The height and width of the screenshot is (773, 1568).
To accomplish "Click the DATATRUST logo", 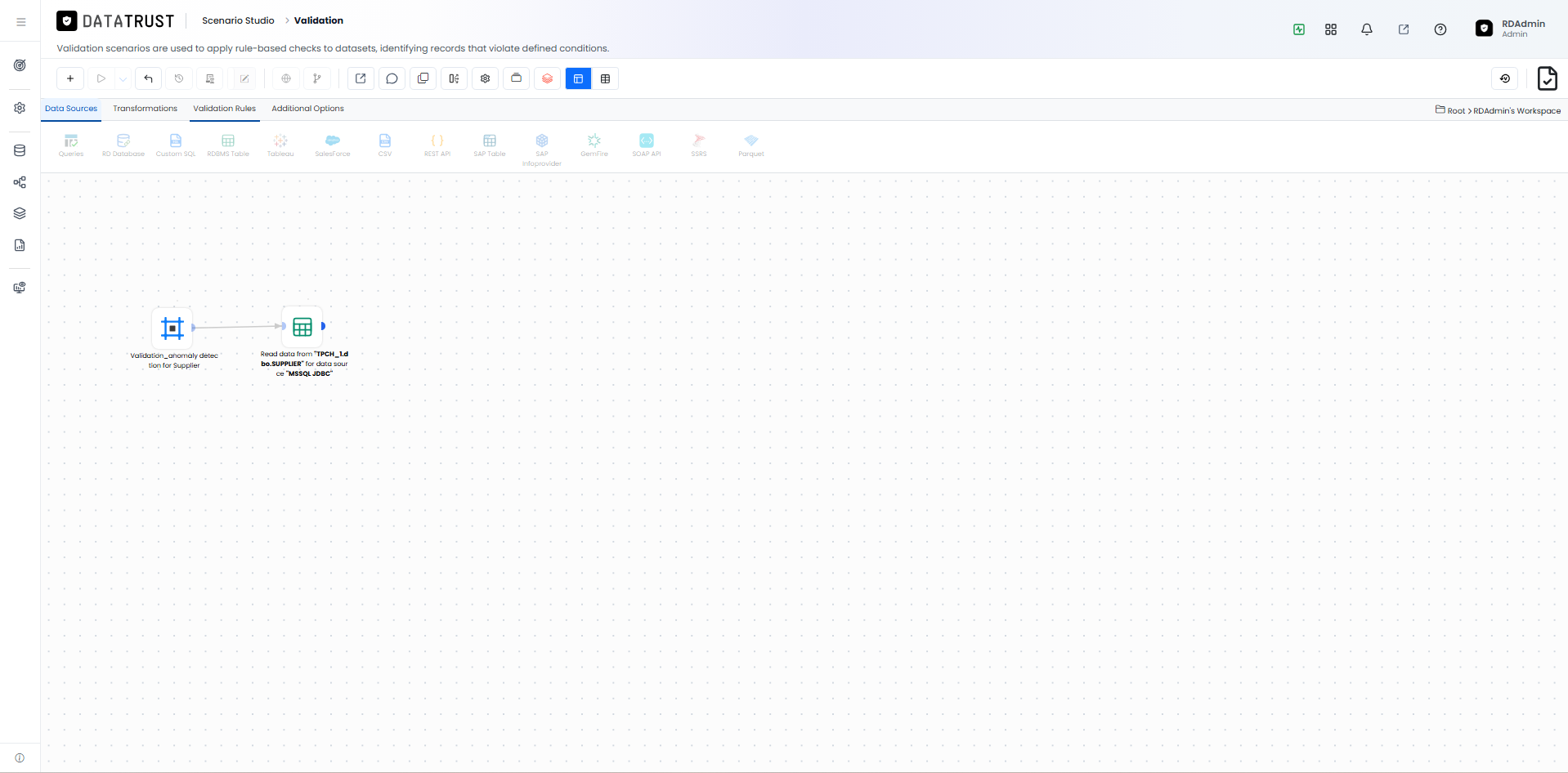I will (115, 21).
